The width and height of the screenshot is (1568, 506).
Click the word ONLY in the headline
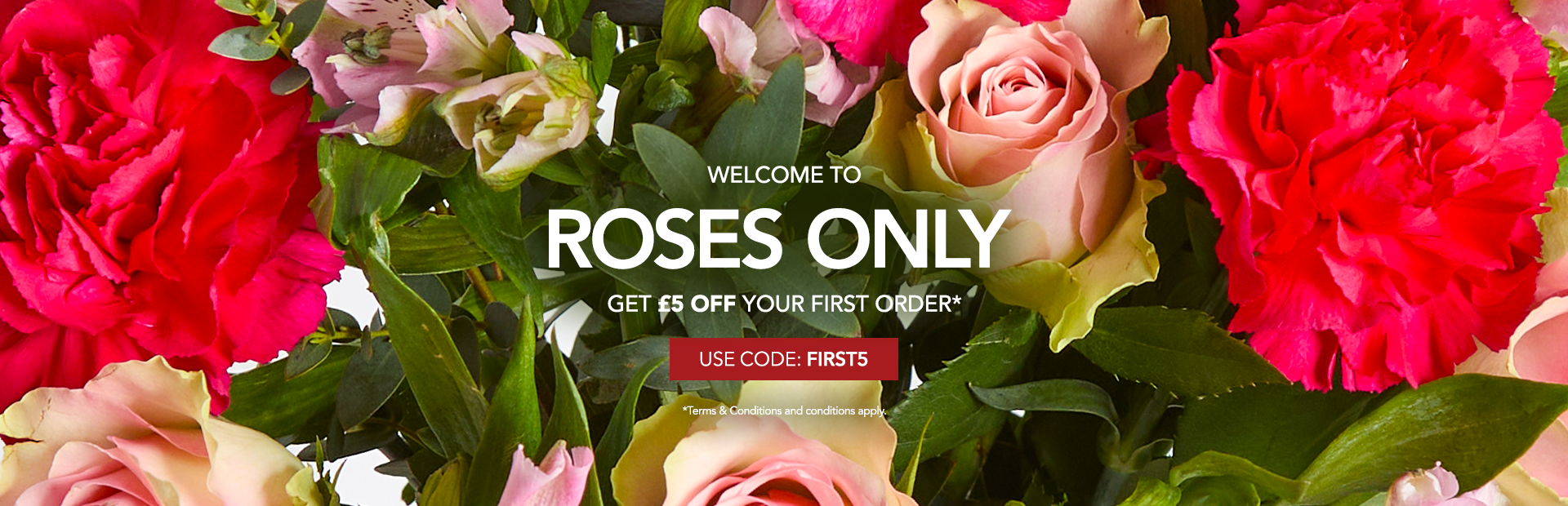click(x=908, y=238)
